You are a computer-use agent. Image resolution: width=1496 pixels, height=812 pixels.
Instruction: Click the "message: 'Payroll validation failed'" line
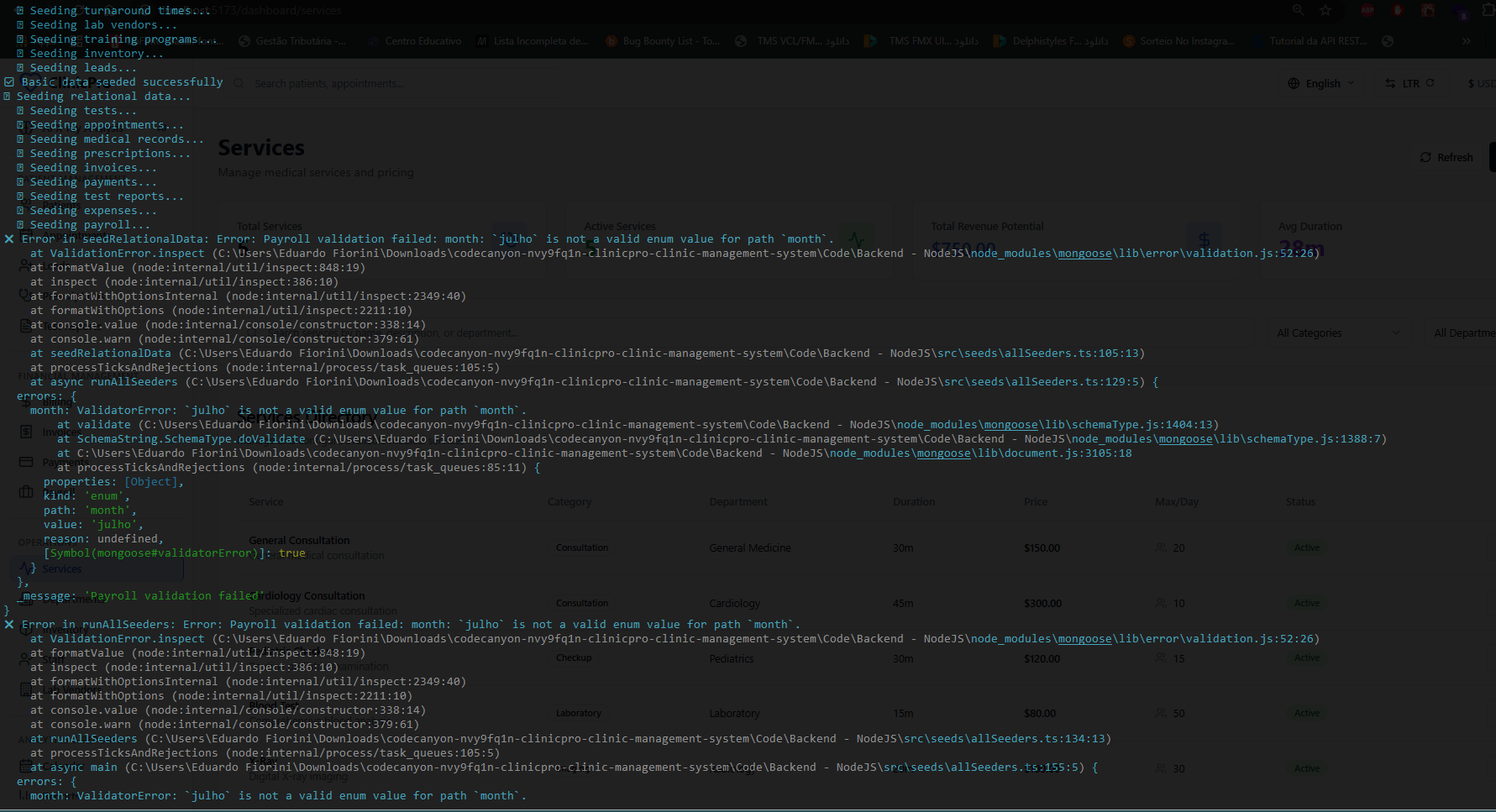pyautogui.click(x=143, y=595)
